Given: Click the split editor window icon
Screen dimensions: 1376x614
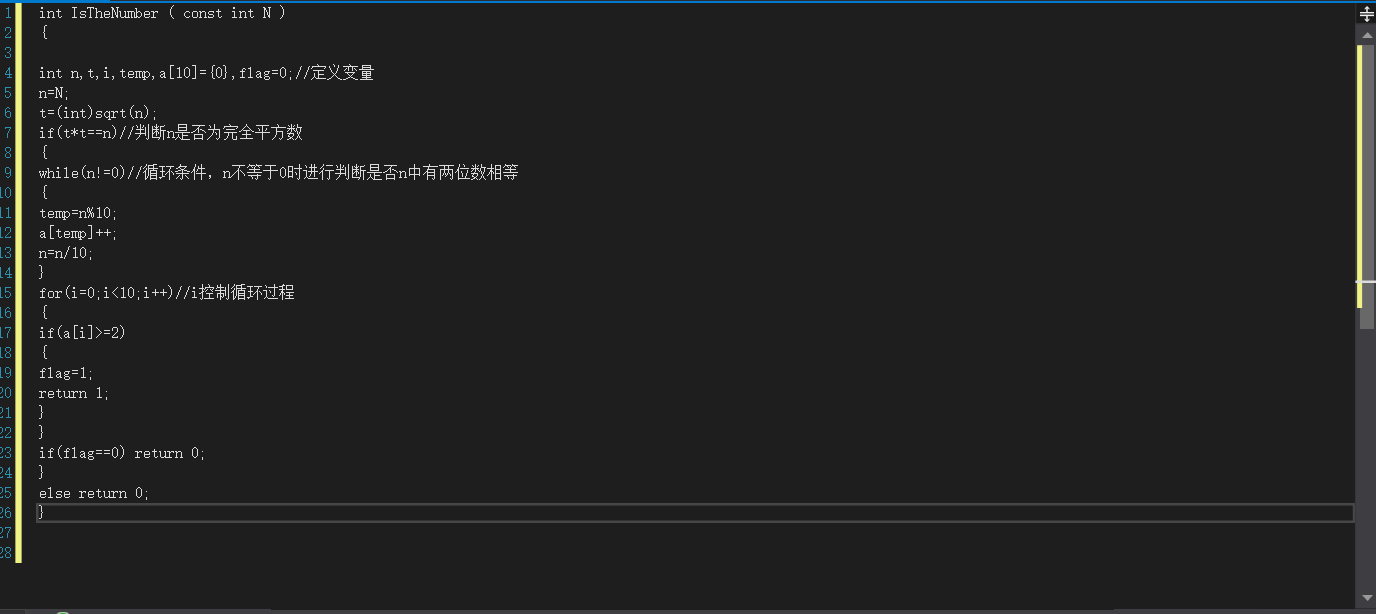Looking at the screenshot, I should [1367, 14].
